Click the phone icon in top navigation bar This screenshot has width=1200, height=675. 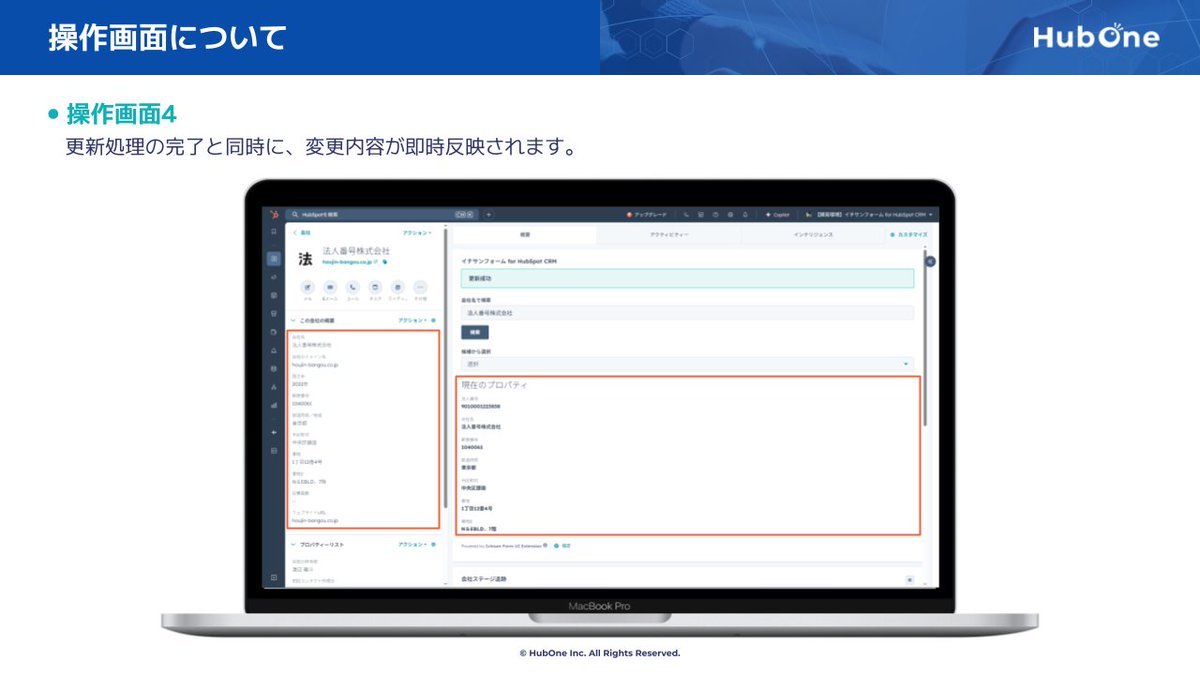(686, 214)
